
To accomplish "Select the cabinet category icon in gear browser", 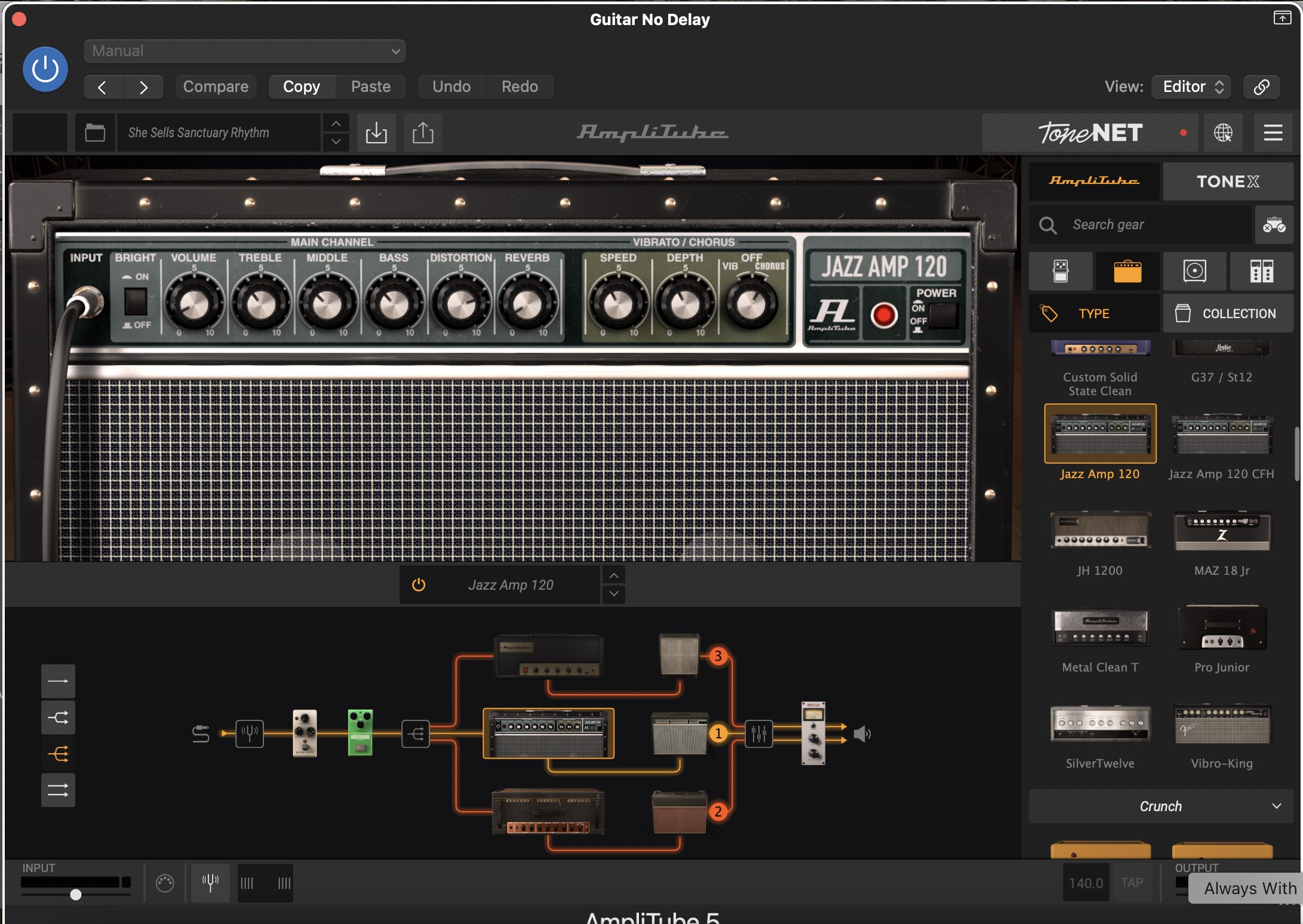I will (x=1194, y=272).
